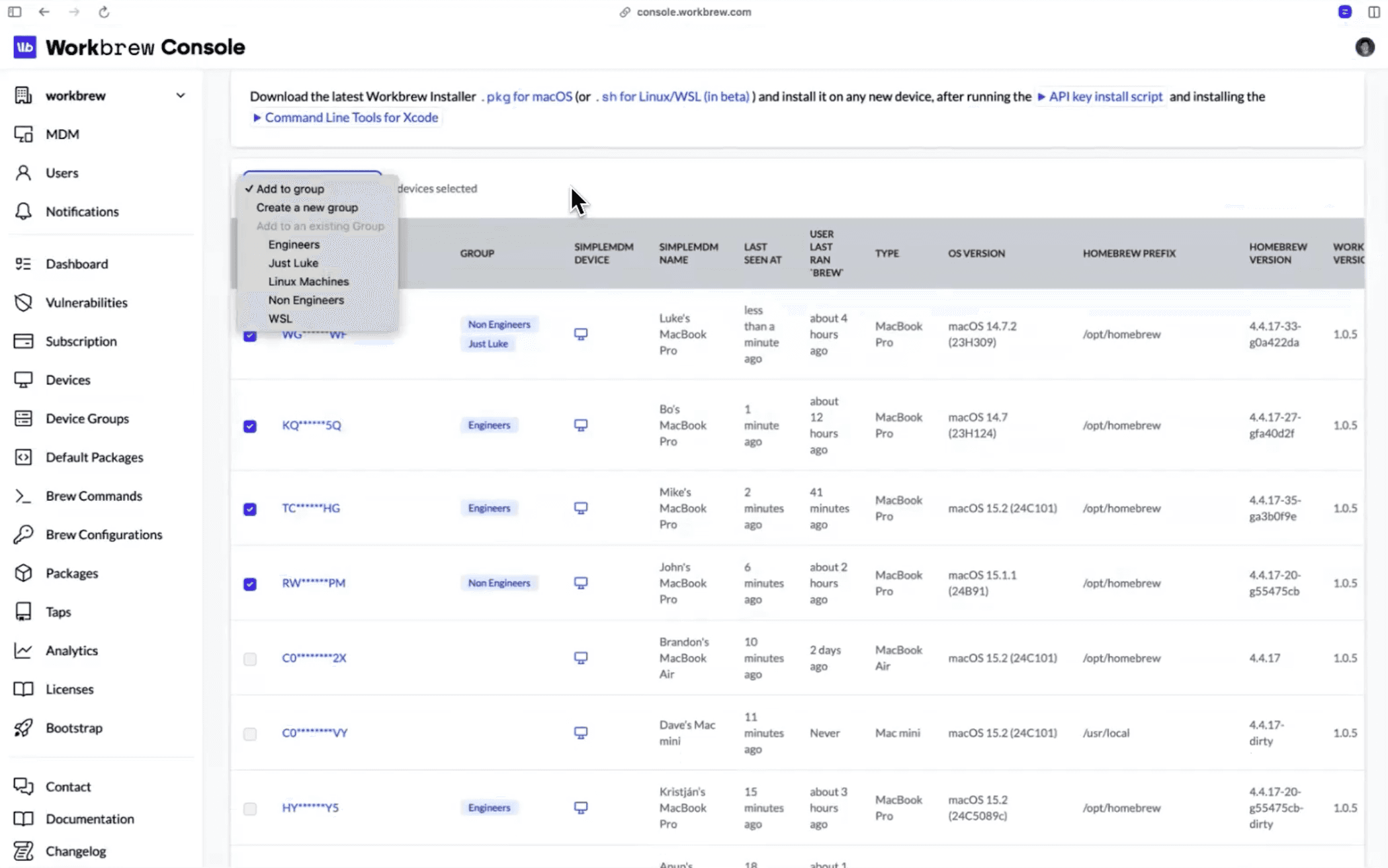Screen dimensions: 1388x868
Task: Collapse the workbrew workspace dropdown
Action: 180,95
